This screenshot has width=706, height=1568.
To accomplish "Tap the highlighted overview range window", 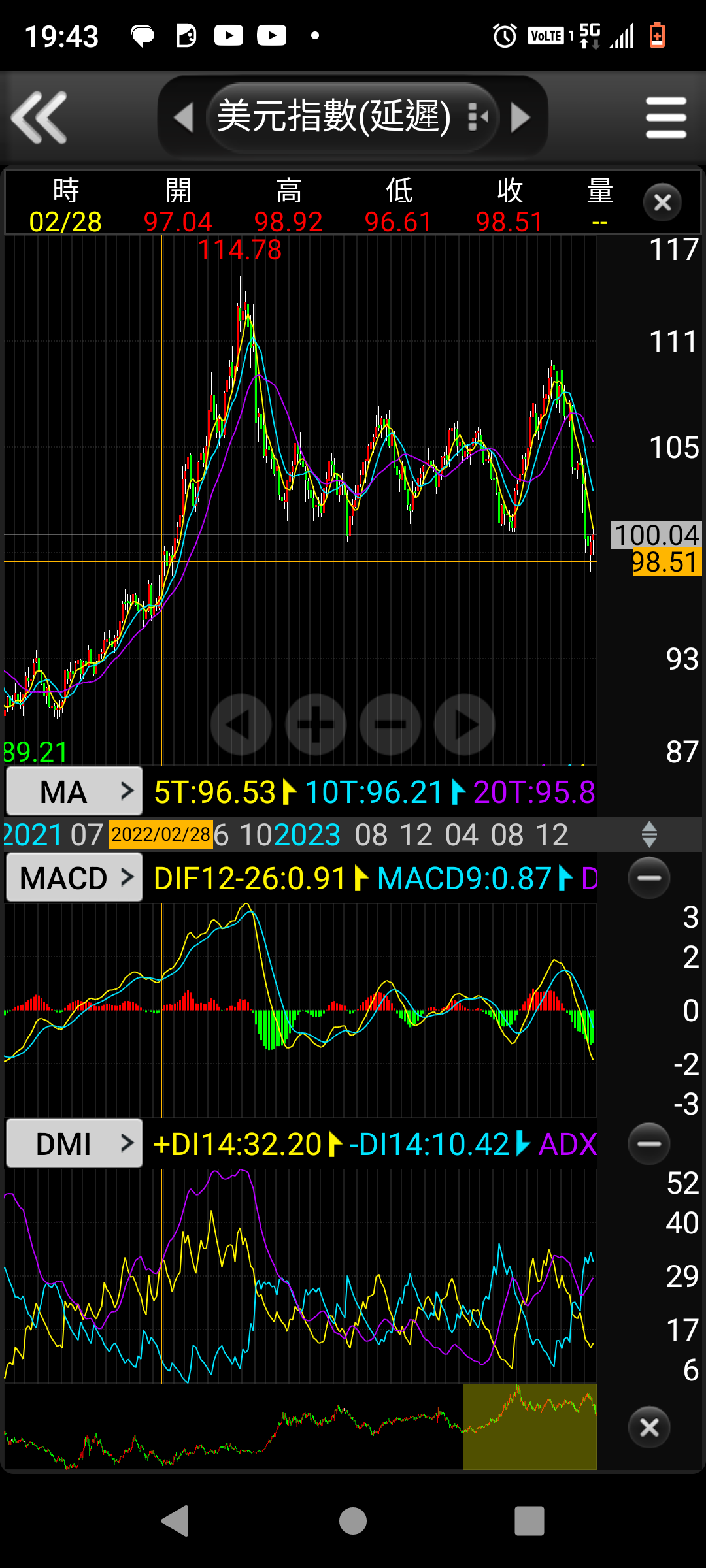I will [x=529, y=1428].
